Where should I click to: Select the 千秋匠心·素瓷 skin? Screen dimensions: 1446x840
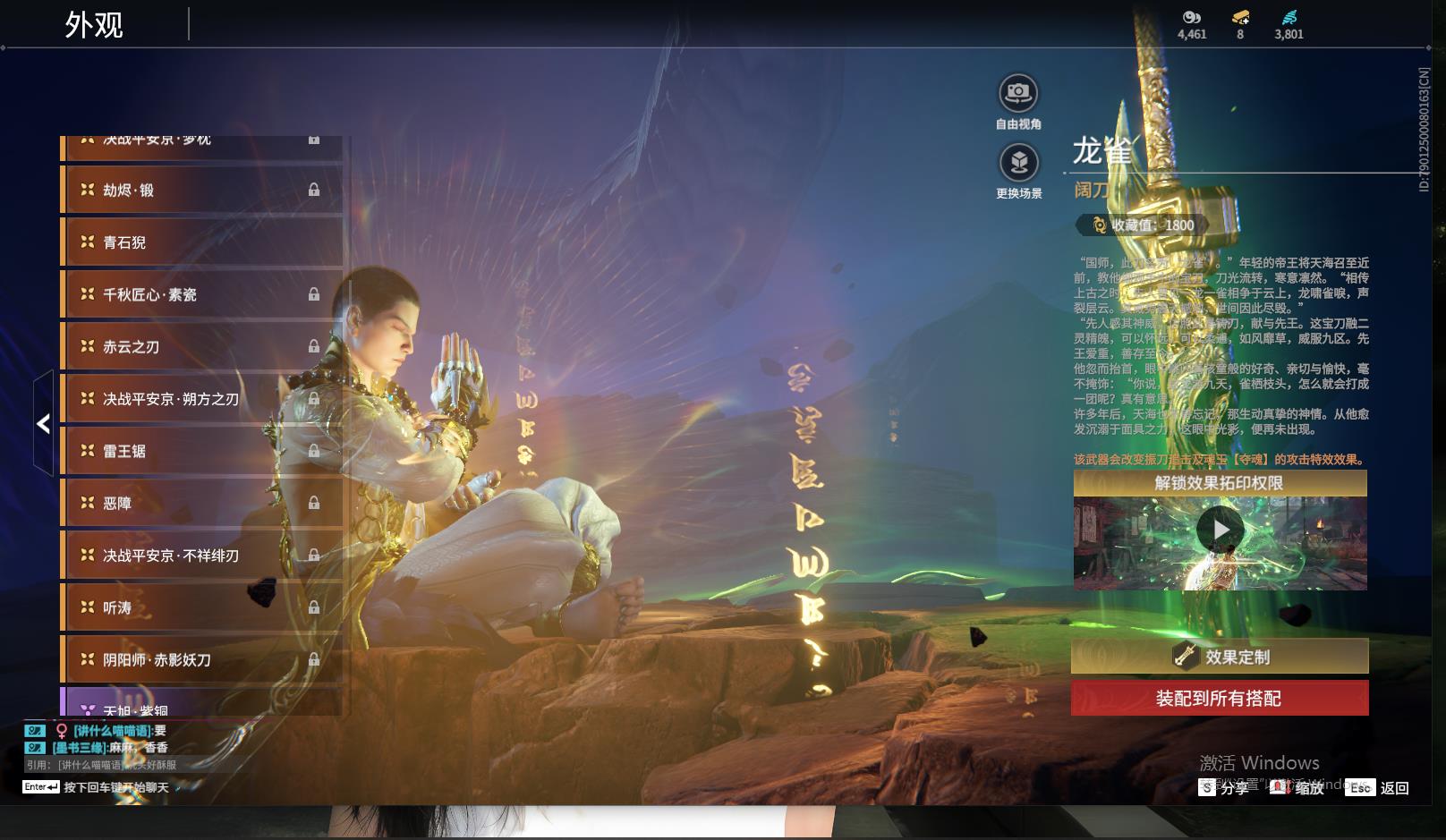click(x=201, y=294)
